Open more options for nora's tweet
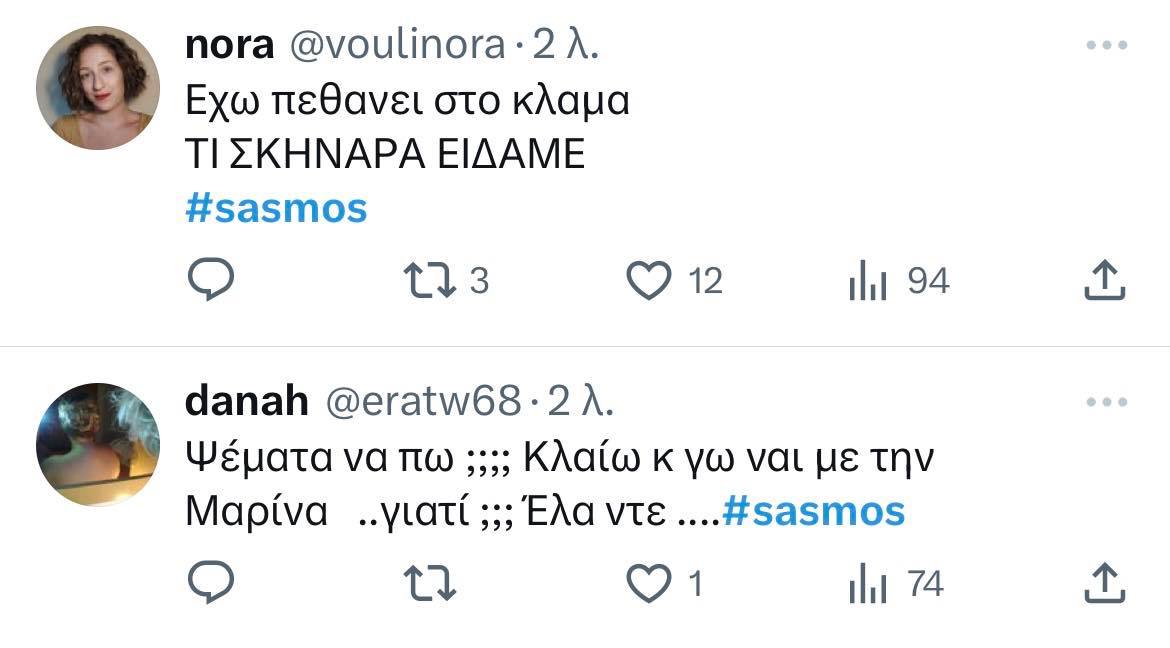 coord(1107,46)
